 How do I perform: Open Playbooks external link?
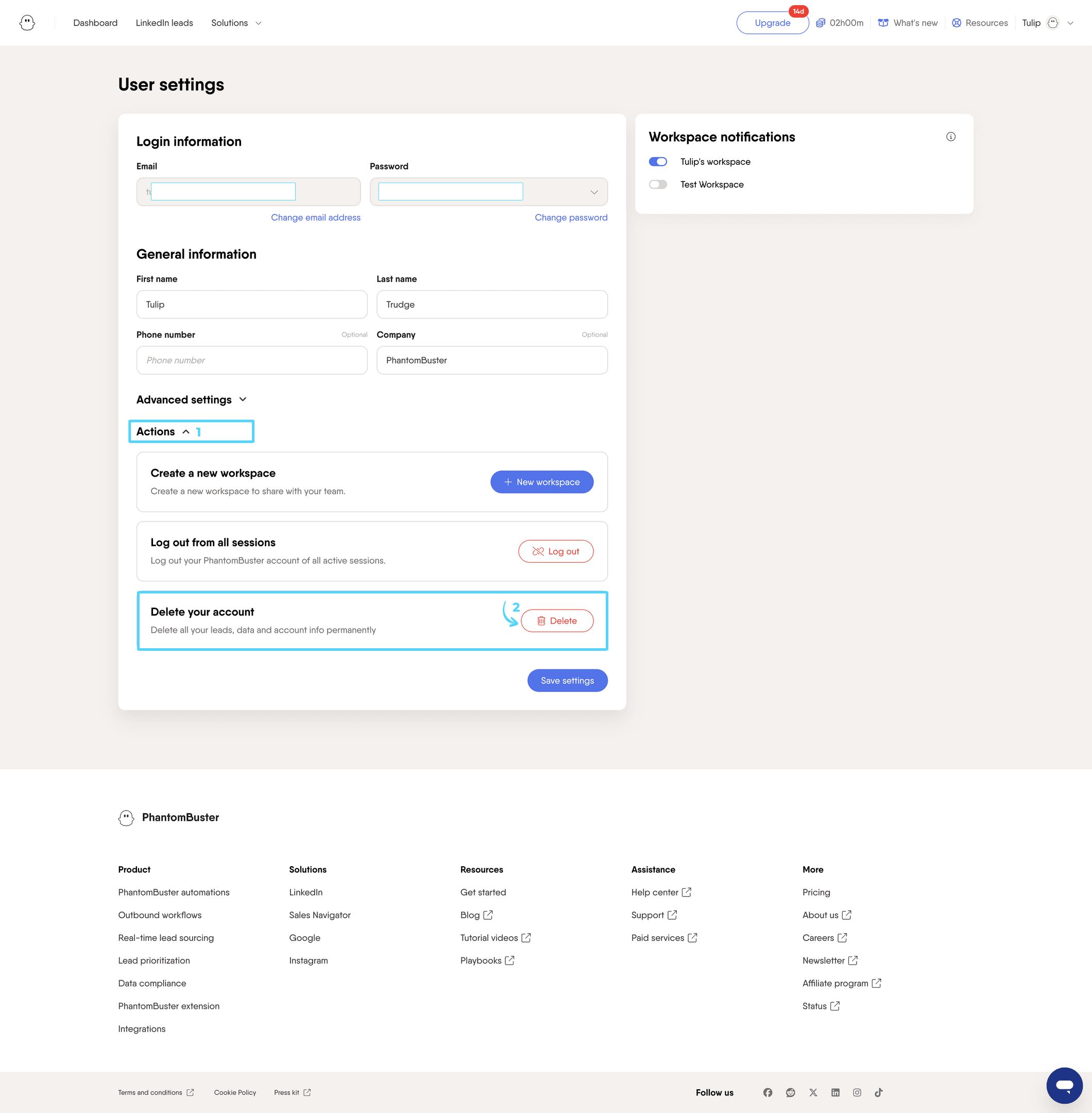[487, 960]
